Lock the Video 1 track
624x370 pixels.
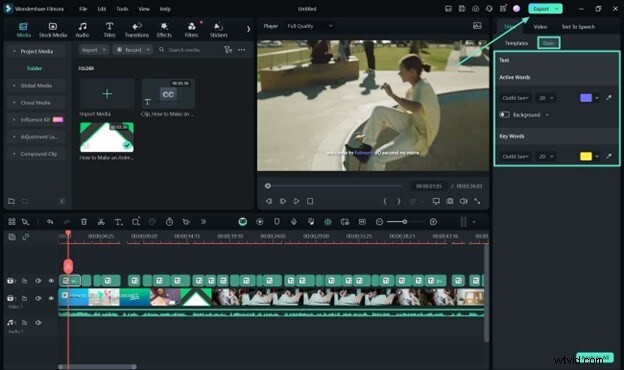coord(25,298)
